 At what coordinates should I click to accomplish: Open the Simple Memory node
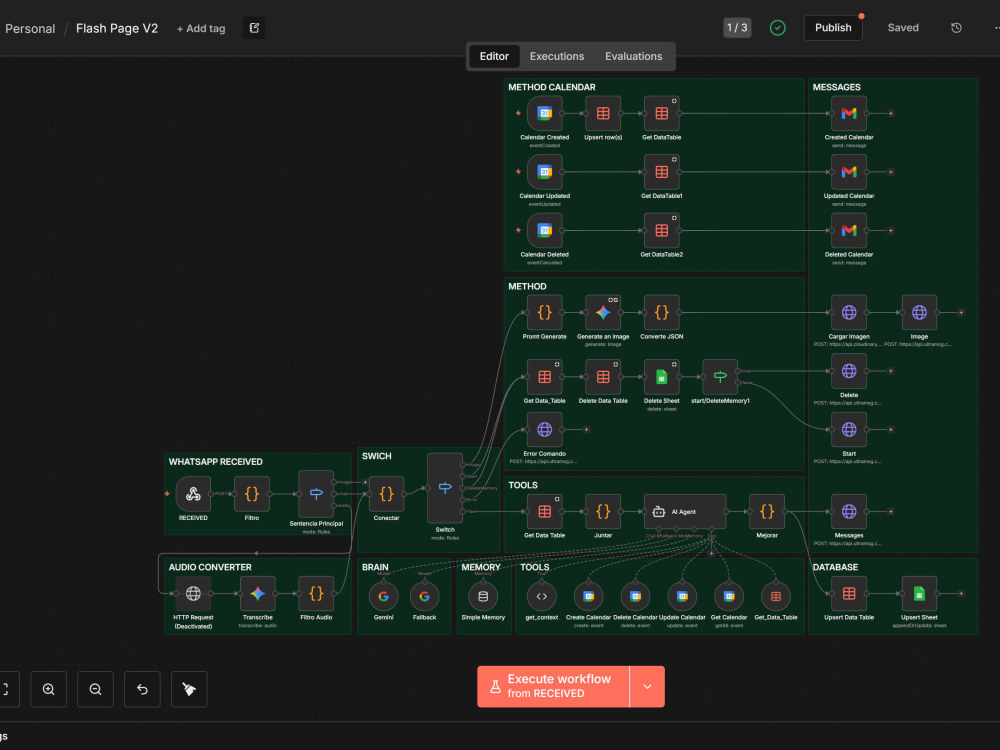pos(483,597)
